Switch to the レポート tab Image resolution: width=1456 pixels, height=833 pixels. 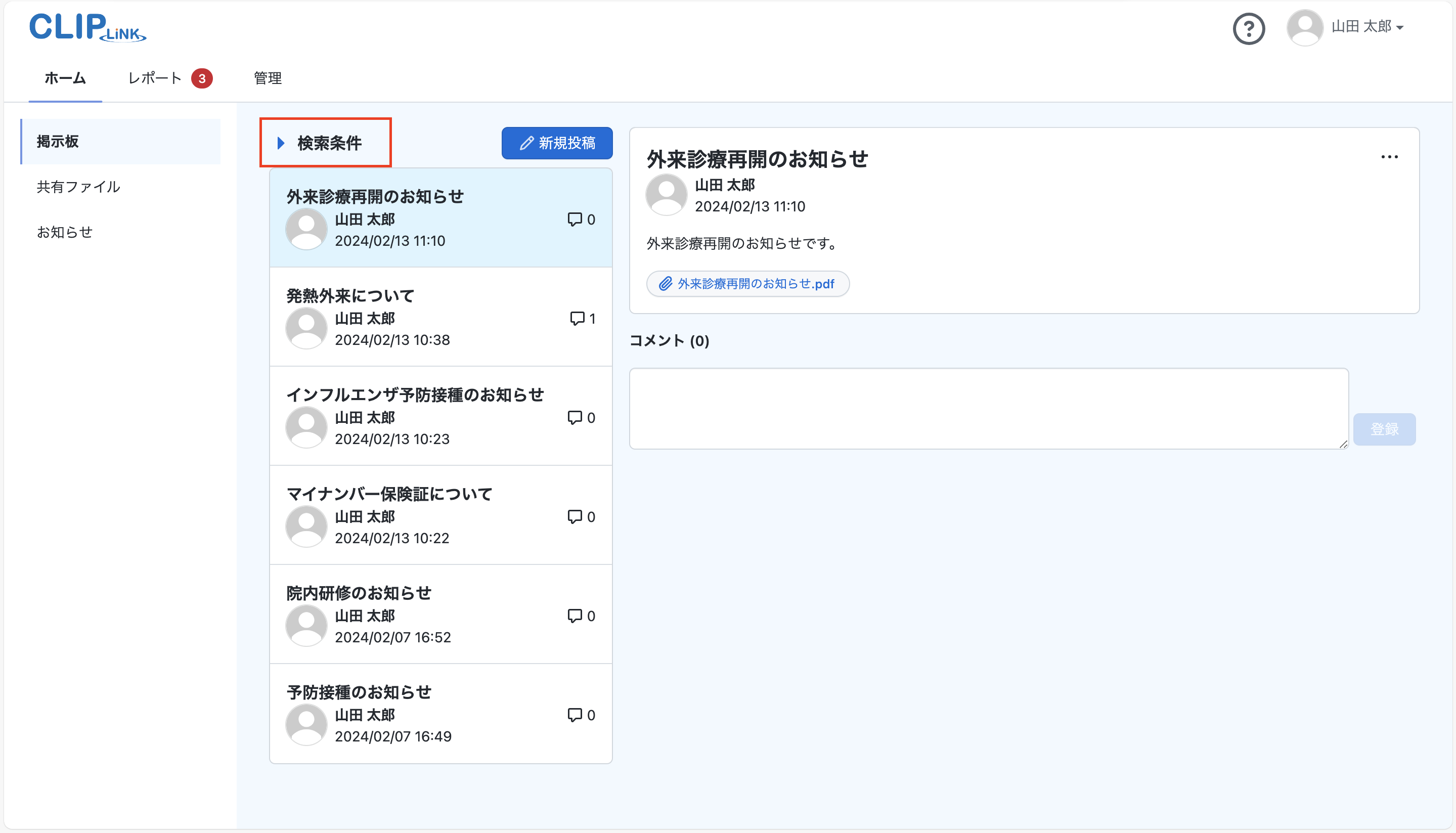click(154, 78)
